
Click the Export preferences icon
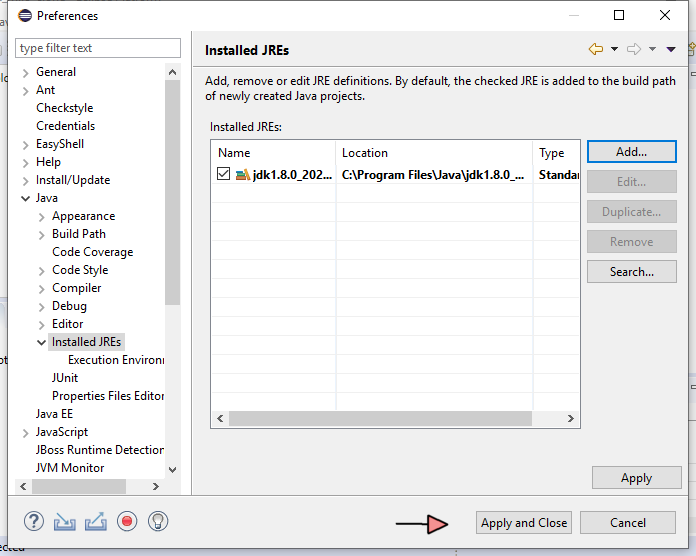pyautogui.click(x=96, y=521)
